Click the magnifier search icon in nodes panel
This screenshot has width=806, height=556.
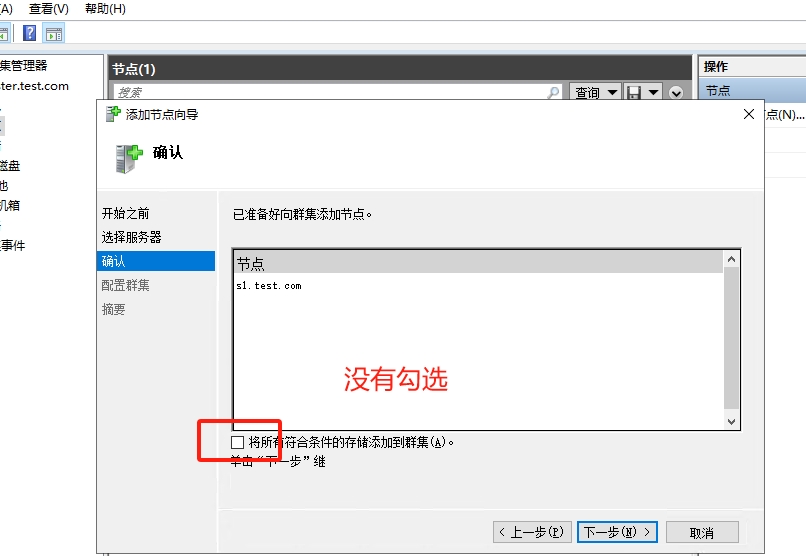coord(553,92)
